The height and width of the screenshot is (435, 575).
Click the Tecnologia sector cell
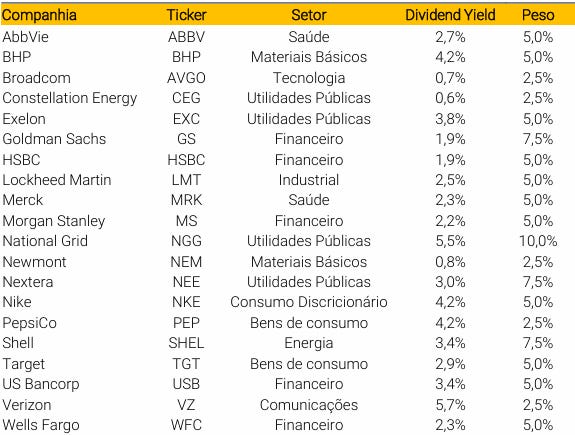click(309, 78)
